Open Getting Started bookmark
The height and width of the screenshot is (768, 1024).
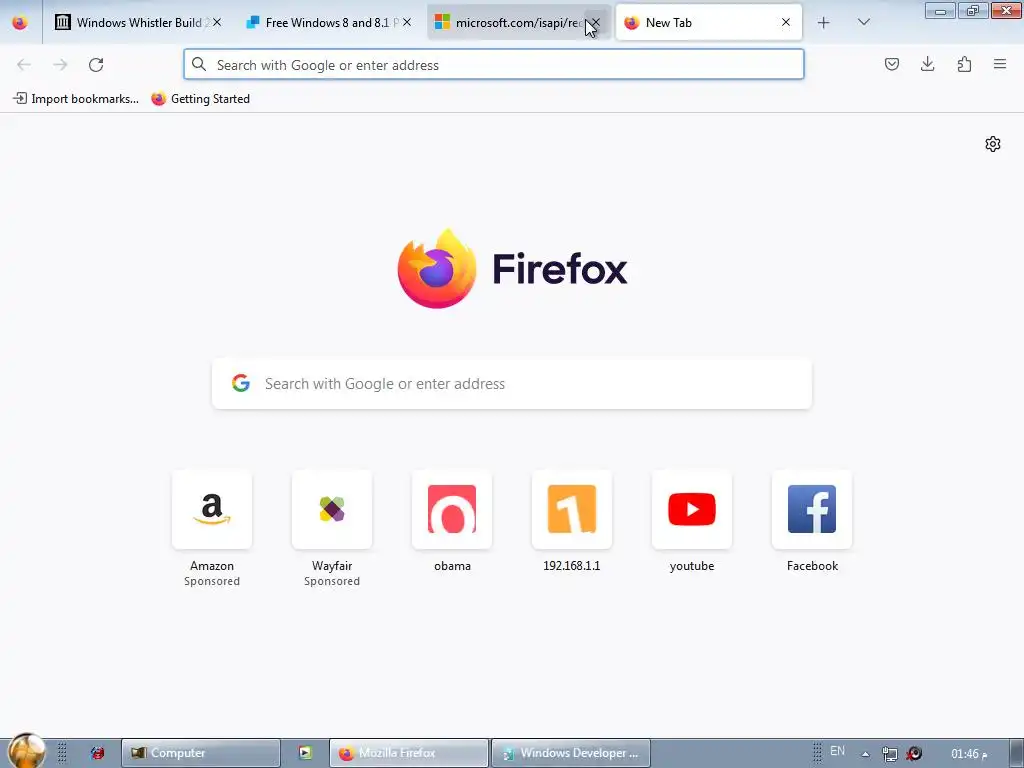(200, 99)
